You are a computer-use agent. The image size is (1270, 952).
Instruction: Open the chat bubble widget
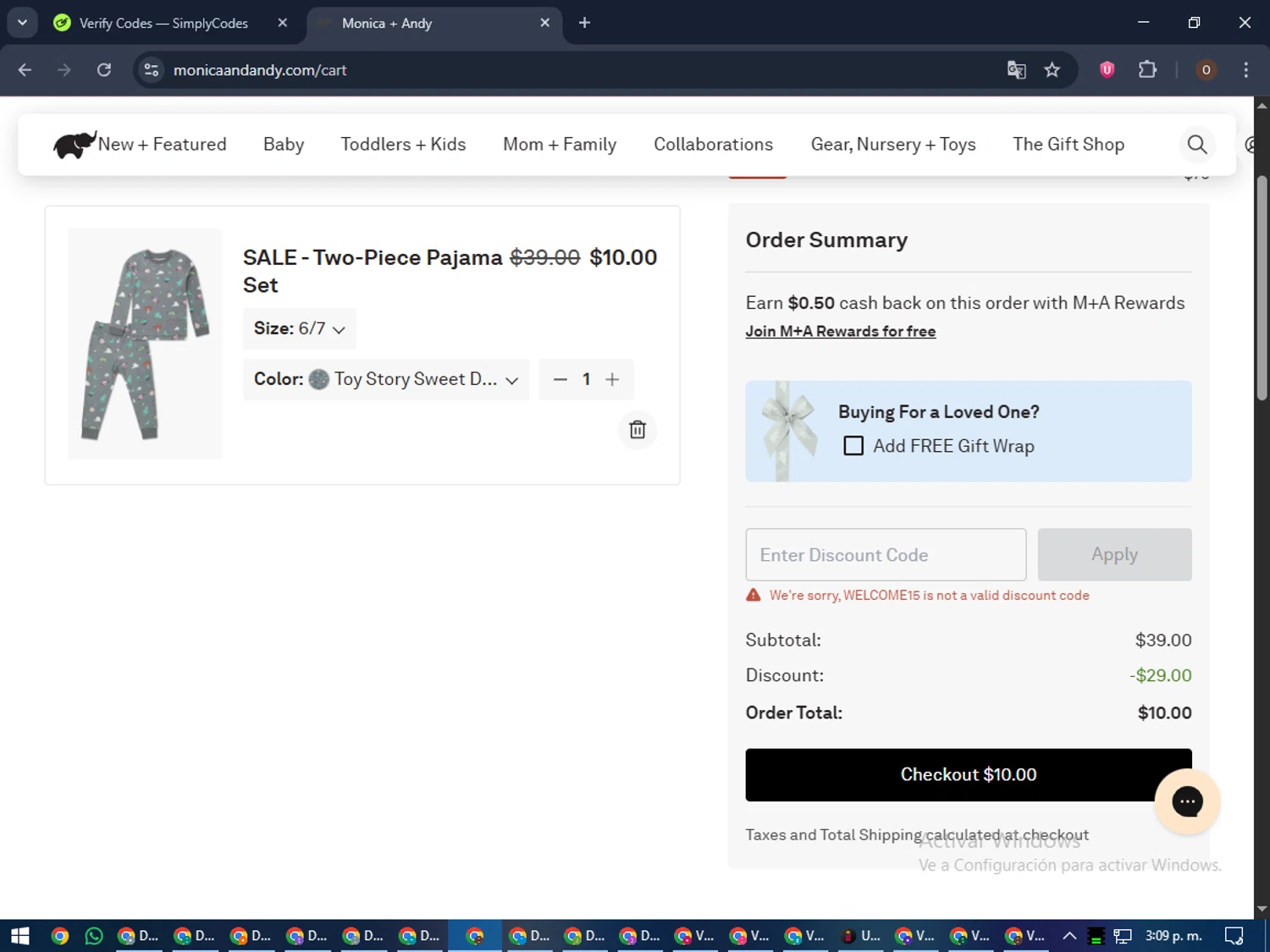tap(1187, 801)
